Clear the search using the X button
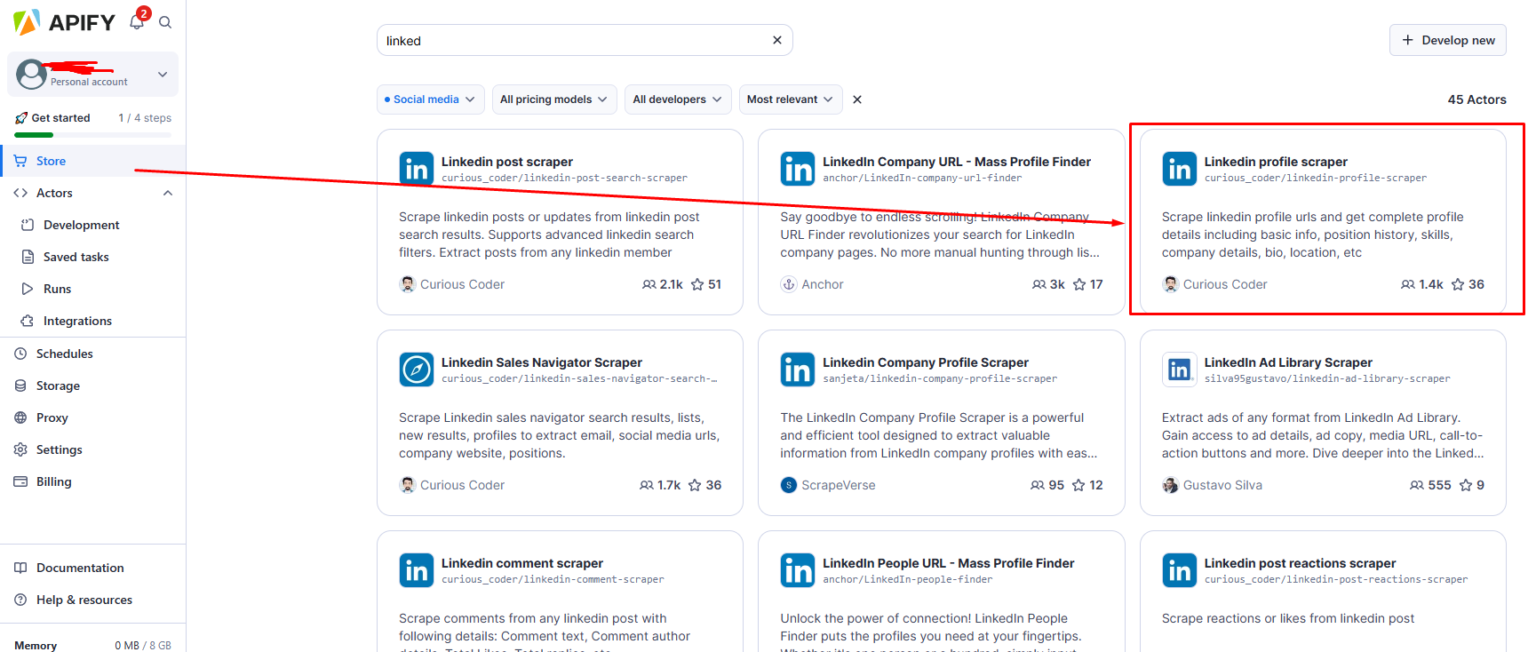Viewport: 1536px width, 652px height. 777,40
